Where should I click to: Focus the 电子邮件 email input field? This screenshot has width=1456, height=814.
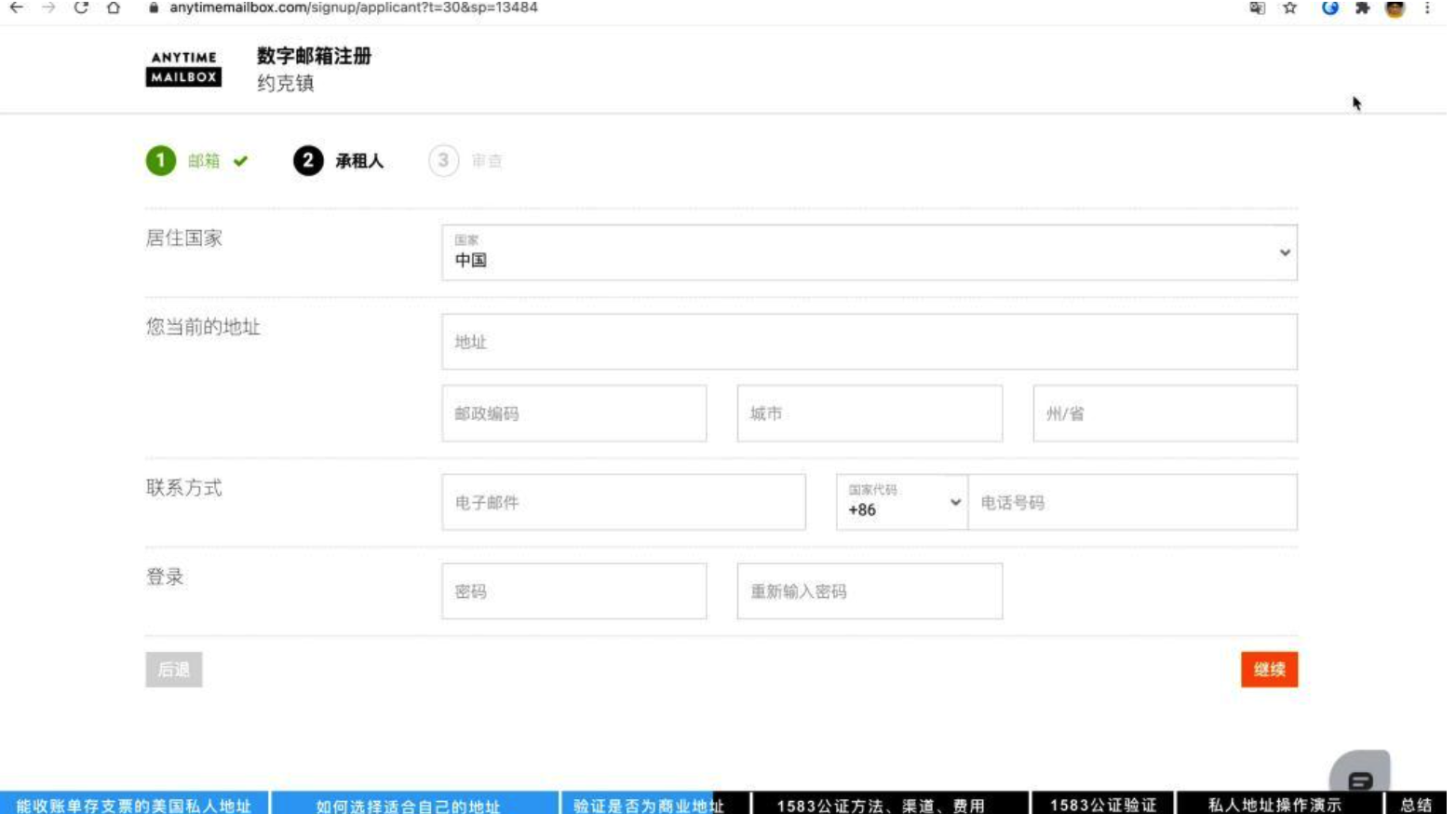[x=623, y=502]
